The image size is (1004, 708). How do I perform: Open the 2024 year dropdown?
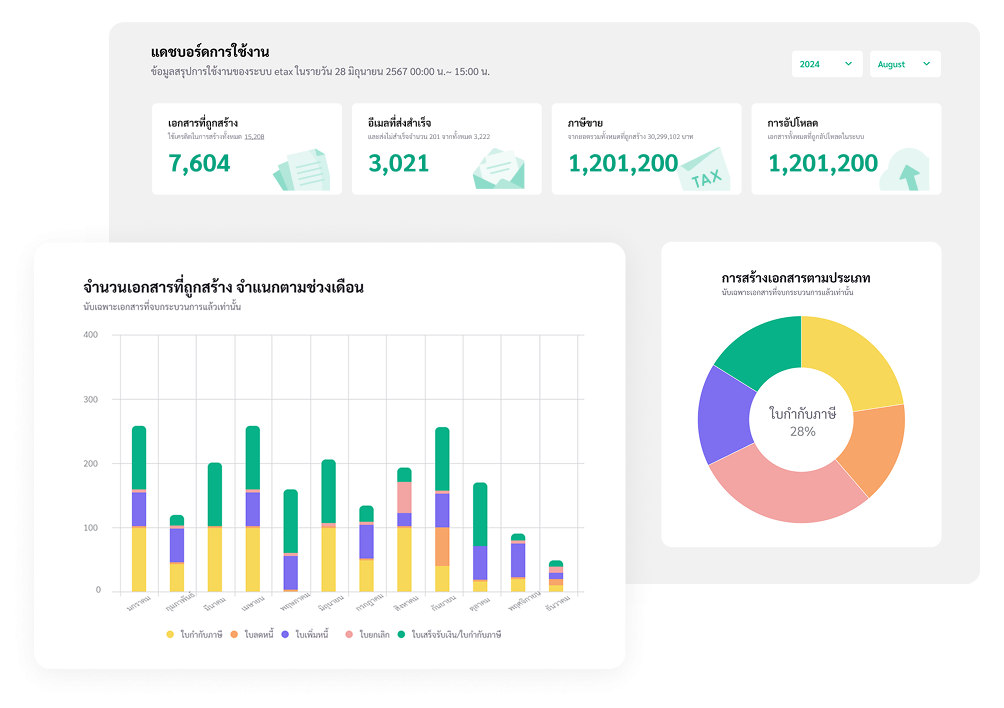click(x=826, y=64)
